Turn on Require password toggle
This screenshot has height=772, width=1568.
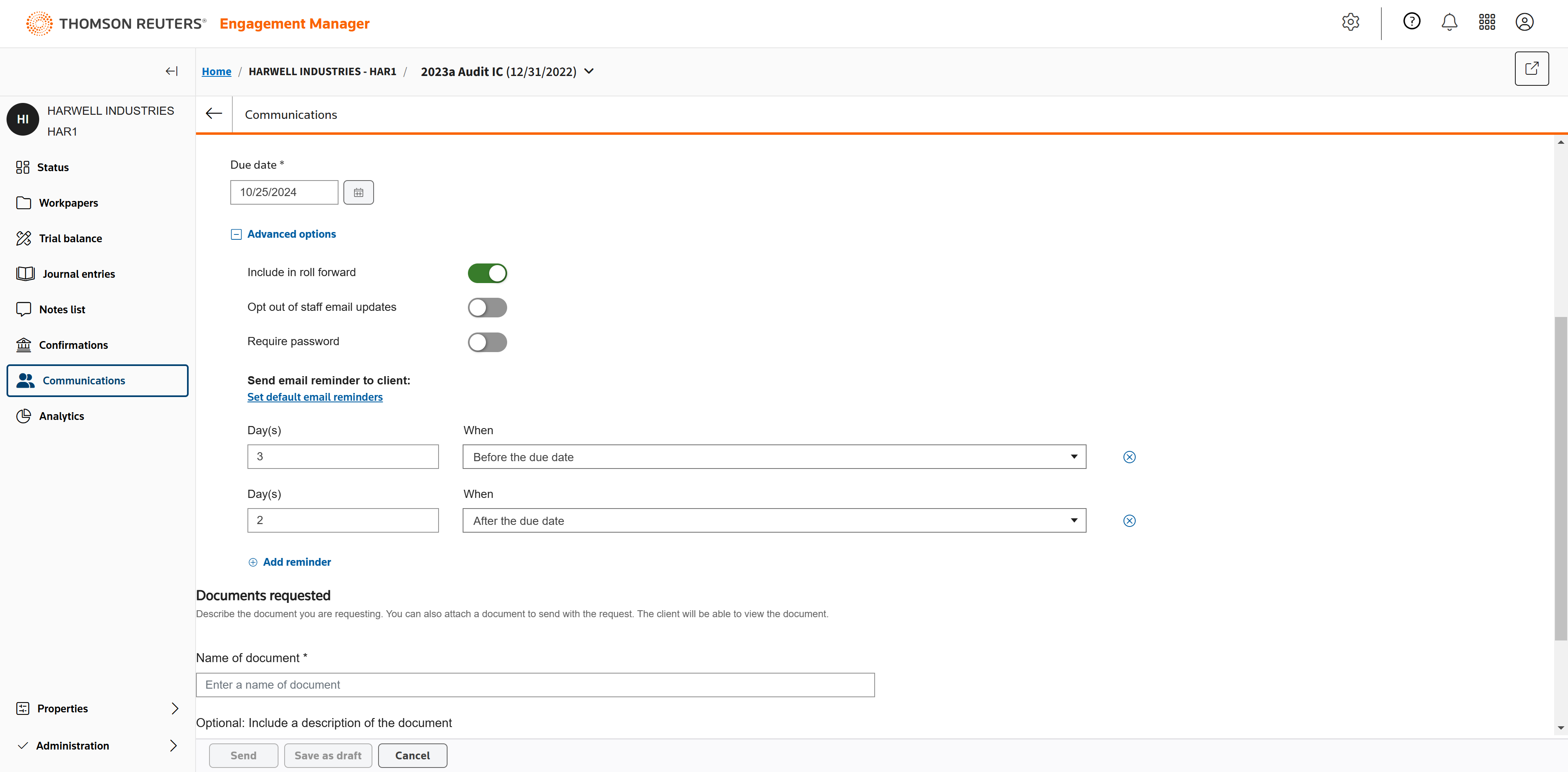pyautogui.click(x=487, y=342)
